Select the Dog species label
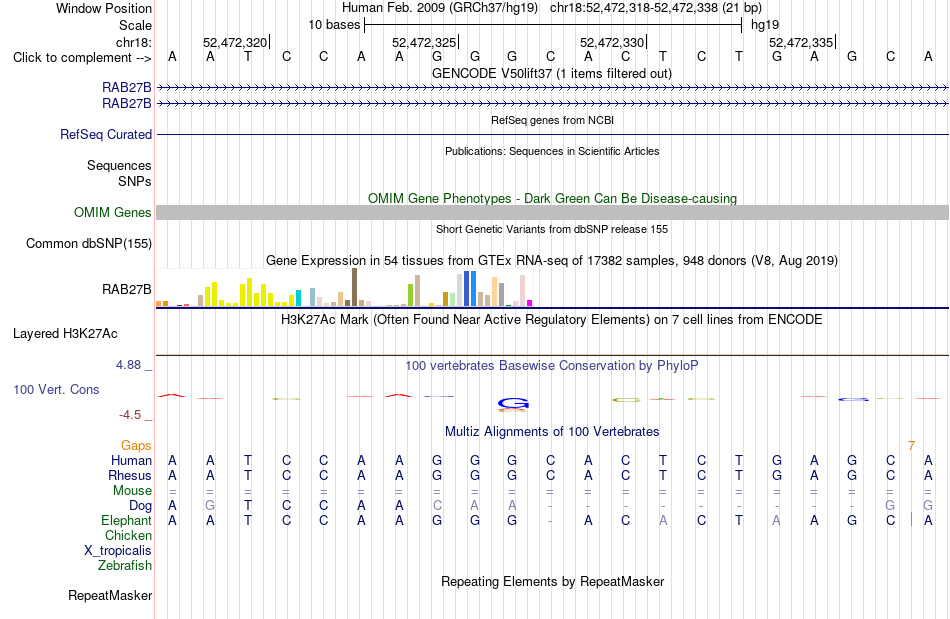The width and height of the screenshot is (950, 619). click(141, 505)
